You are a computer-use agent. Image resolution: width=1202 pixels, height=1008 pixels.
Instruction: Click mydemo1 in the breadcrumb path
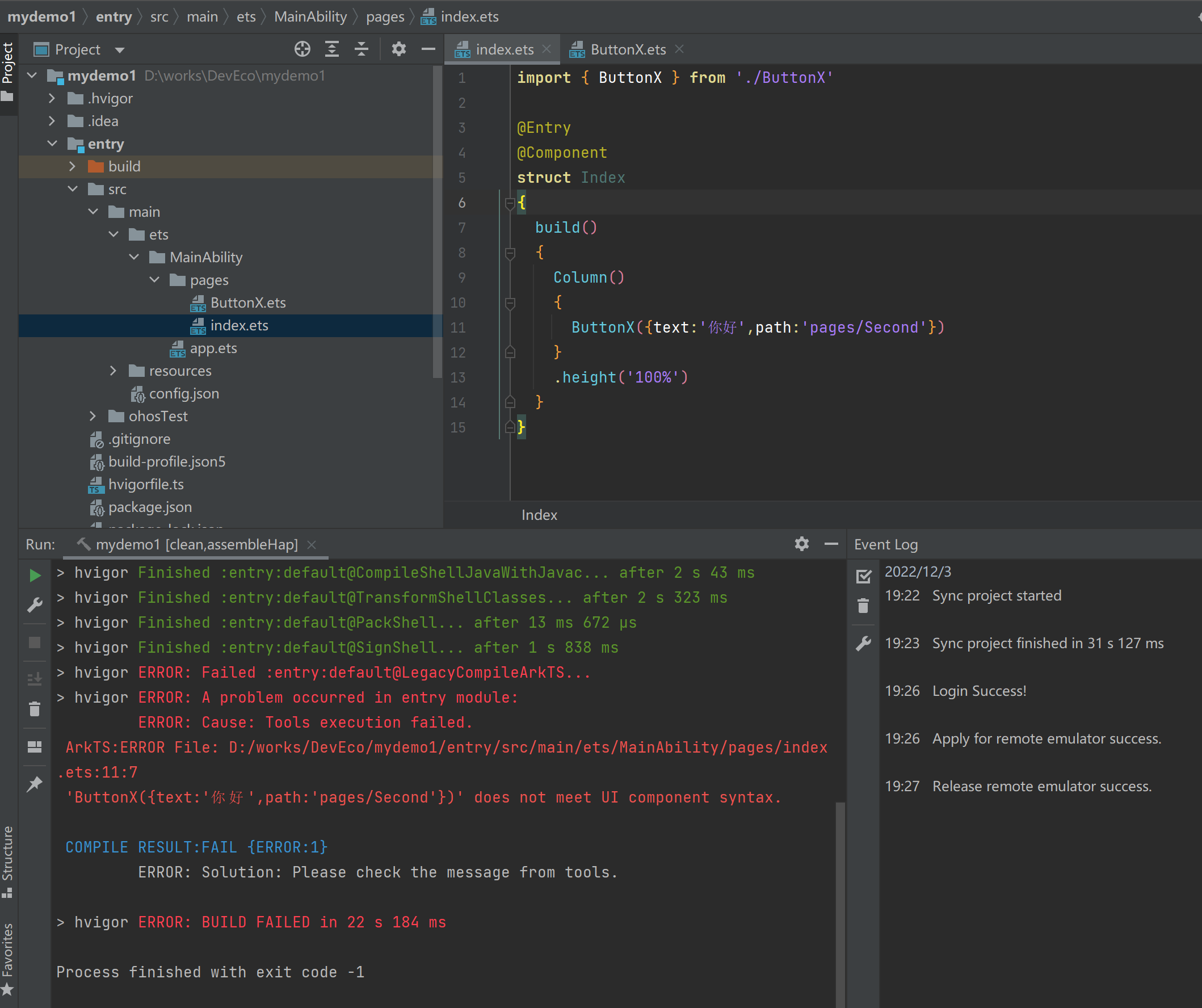[x=41, y=16]
